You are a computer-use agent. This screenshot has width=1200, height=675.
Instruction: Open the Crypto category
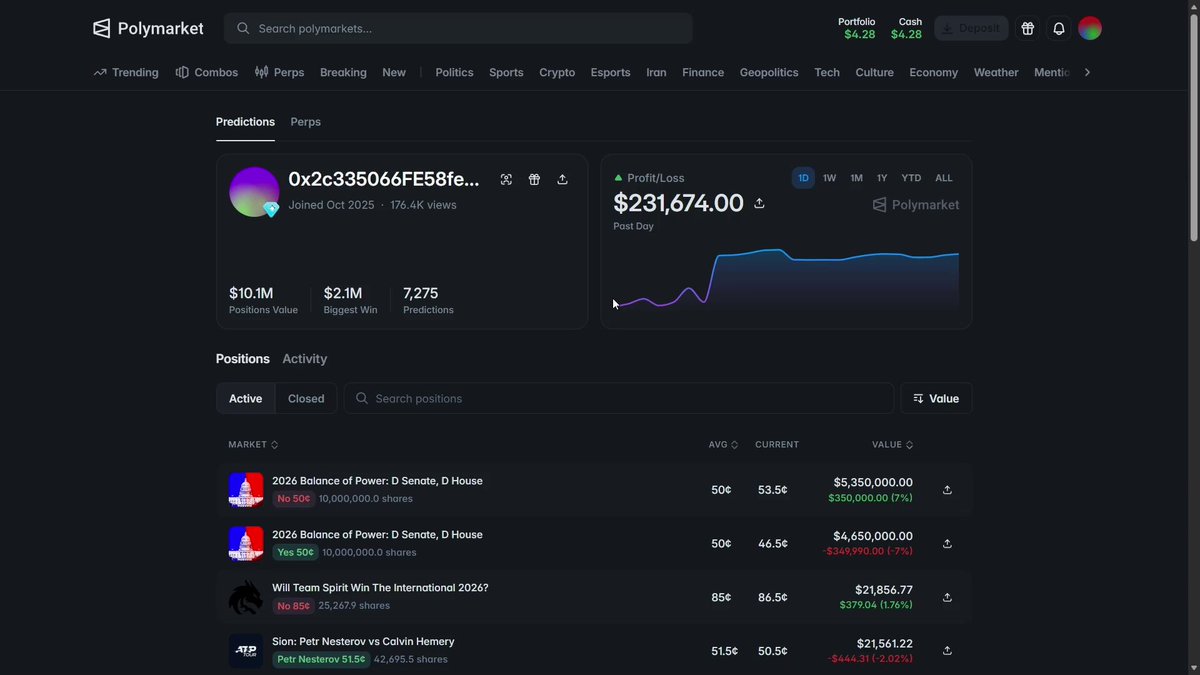557,72
